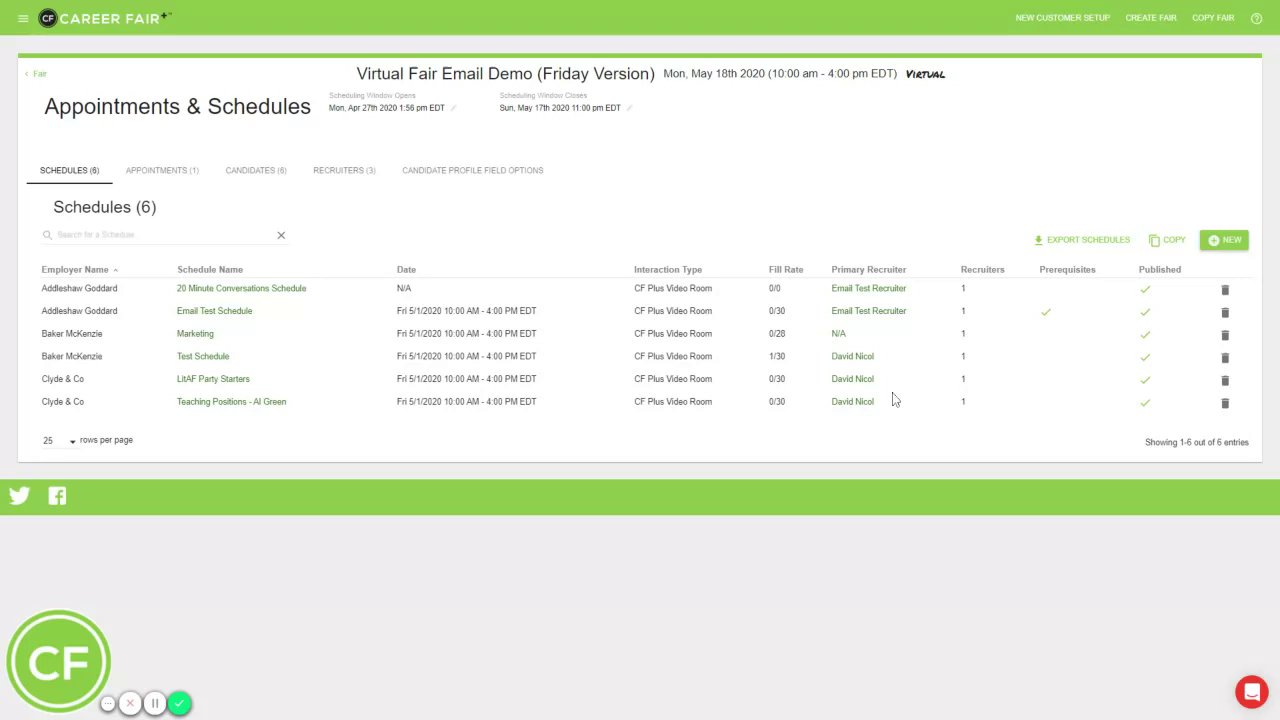Toggle Published check for 20 Minute Conversations
The width and height of the screenshot is (1280, 720).
tap(1145, 289)
